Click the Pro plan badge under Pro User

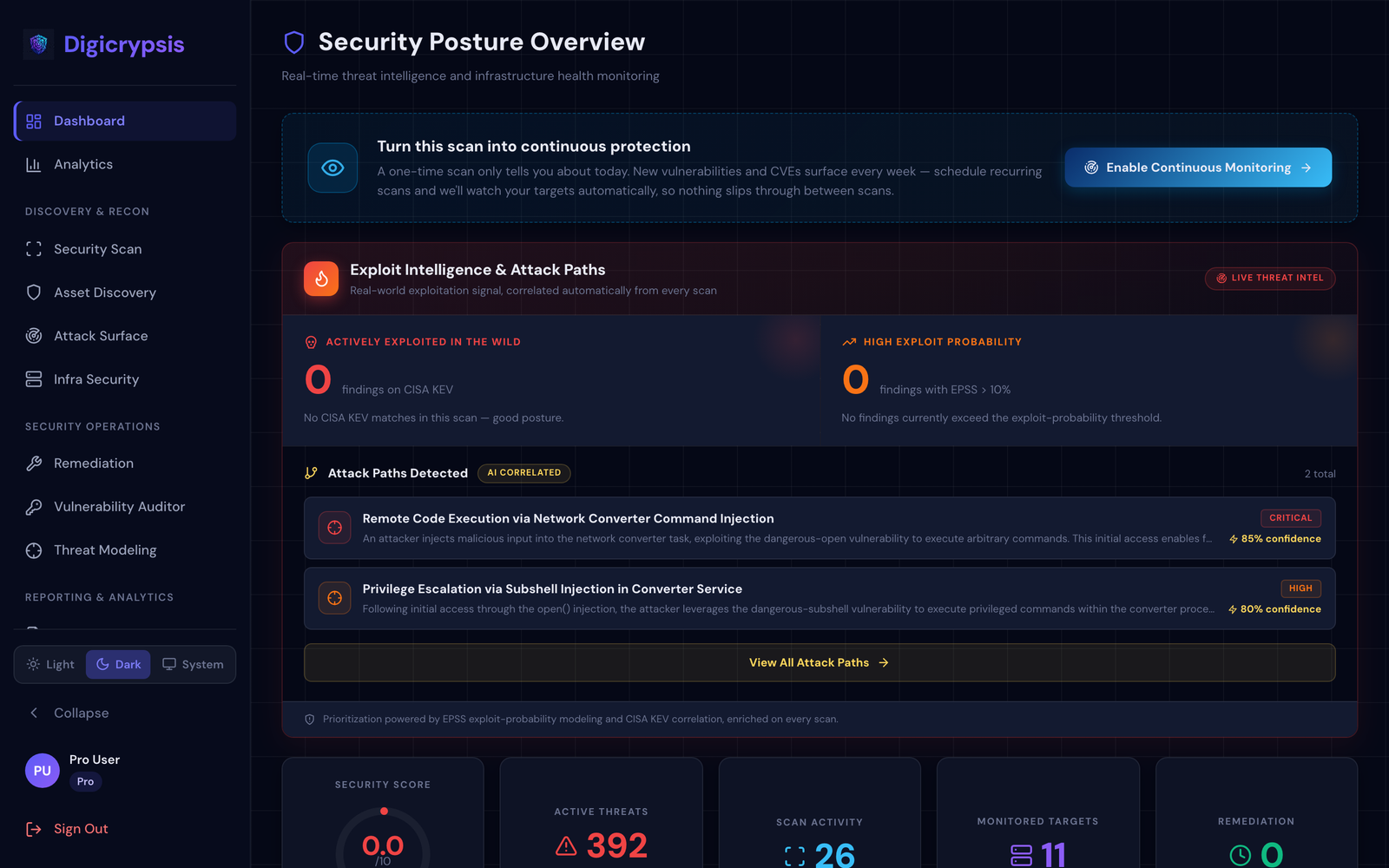tap(85, 782)
